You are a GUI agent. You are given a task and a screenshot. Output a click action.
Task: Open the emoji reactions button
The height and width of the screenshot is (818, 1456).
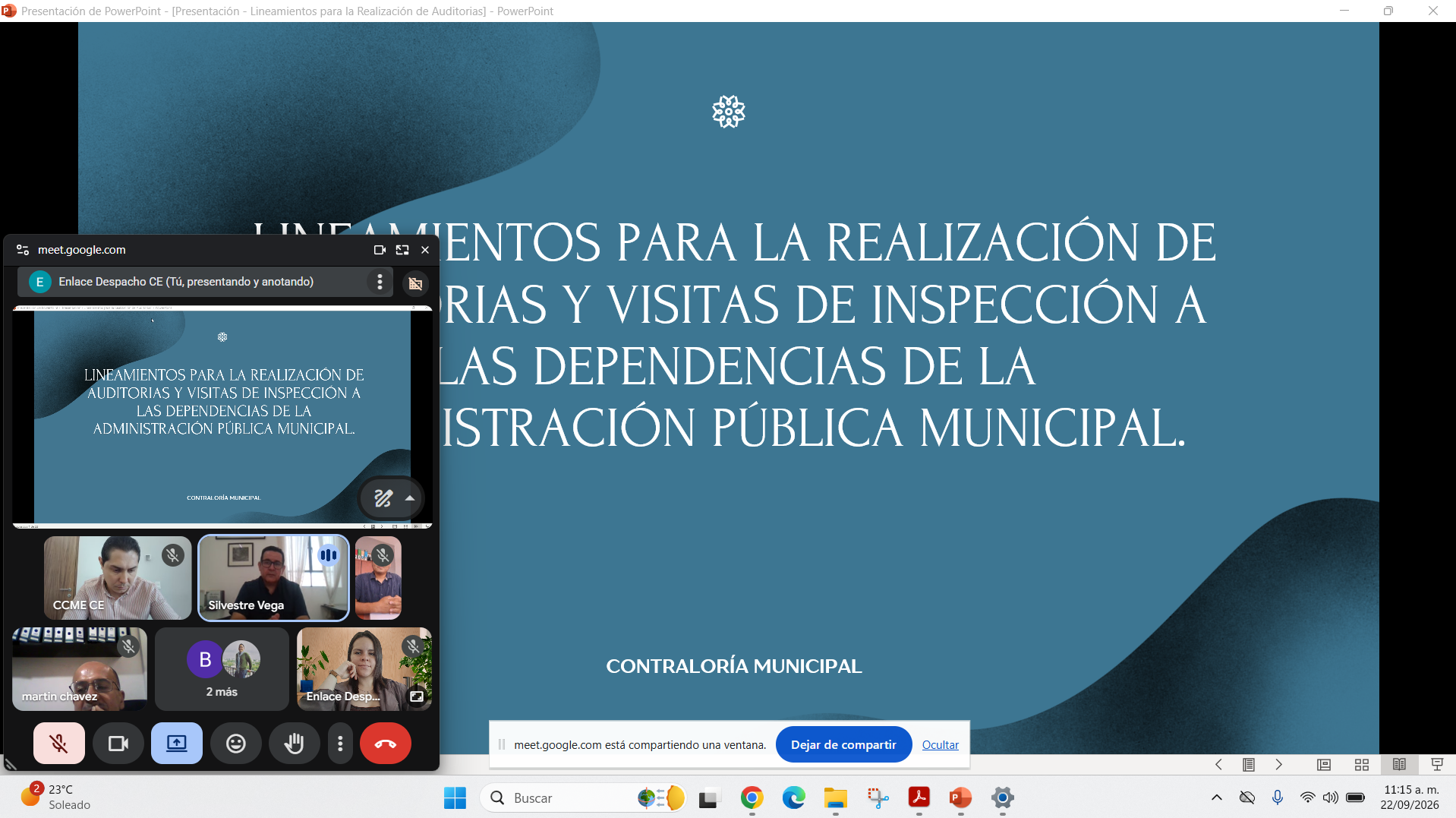(x=236, y=744)
